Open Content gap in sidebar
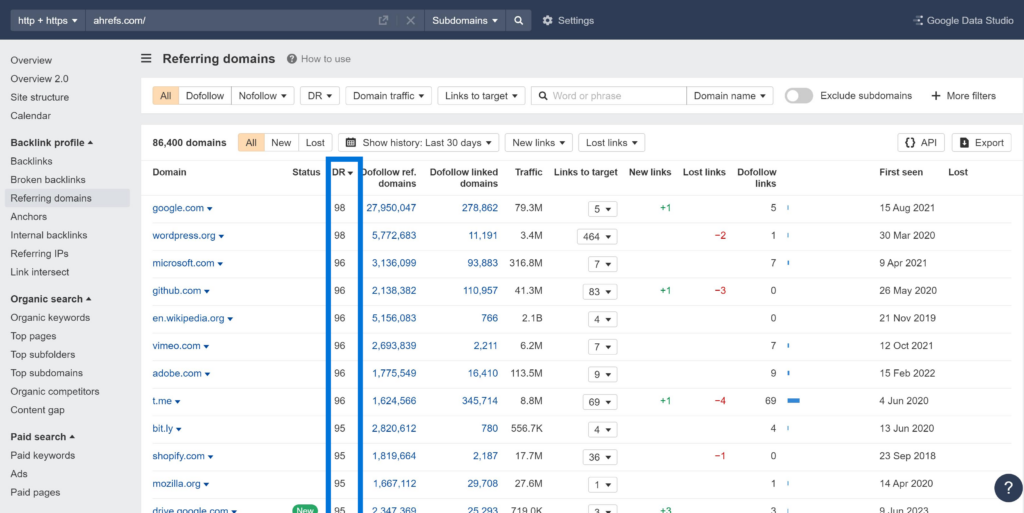The height and width of the screenshot is (513, 1024). 39,410
